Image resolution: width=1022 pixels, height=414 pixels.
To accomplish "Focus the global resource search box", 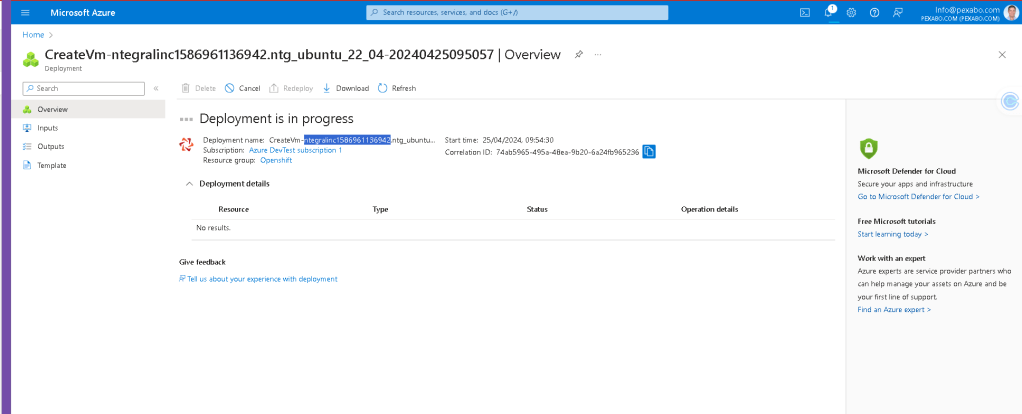I will pyautogui.click(x=517, y=12).
